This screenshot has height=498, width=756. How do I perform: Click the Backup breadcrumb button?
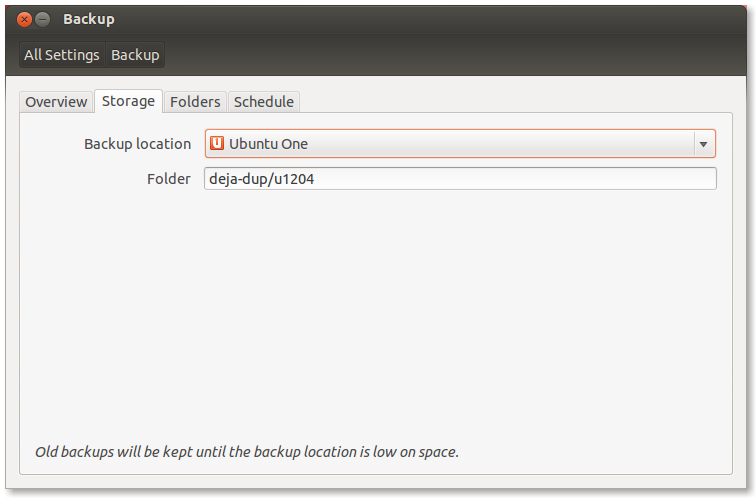click(x=135, y=55)
